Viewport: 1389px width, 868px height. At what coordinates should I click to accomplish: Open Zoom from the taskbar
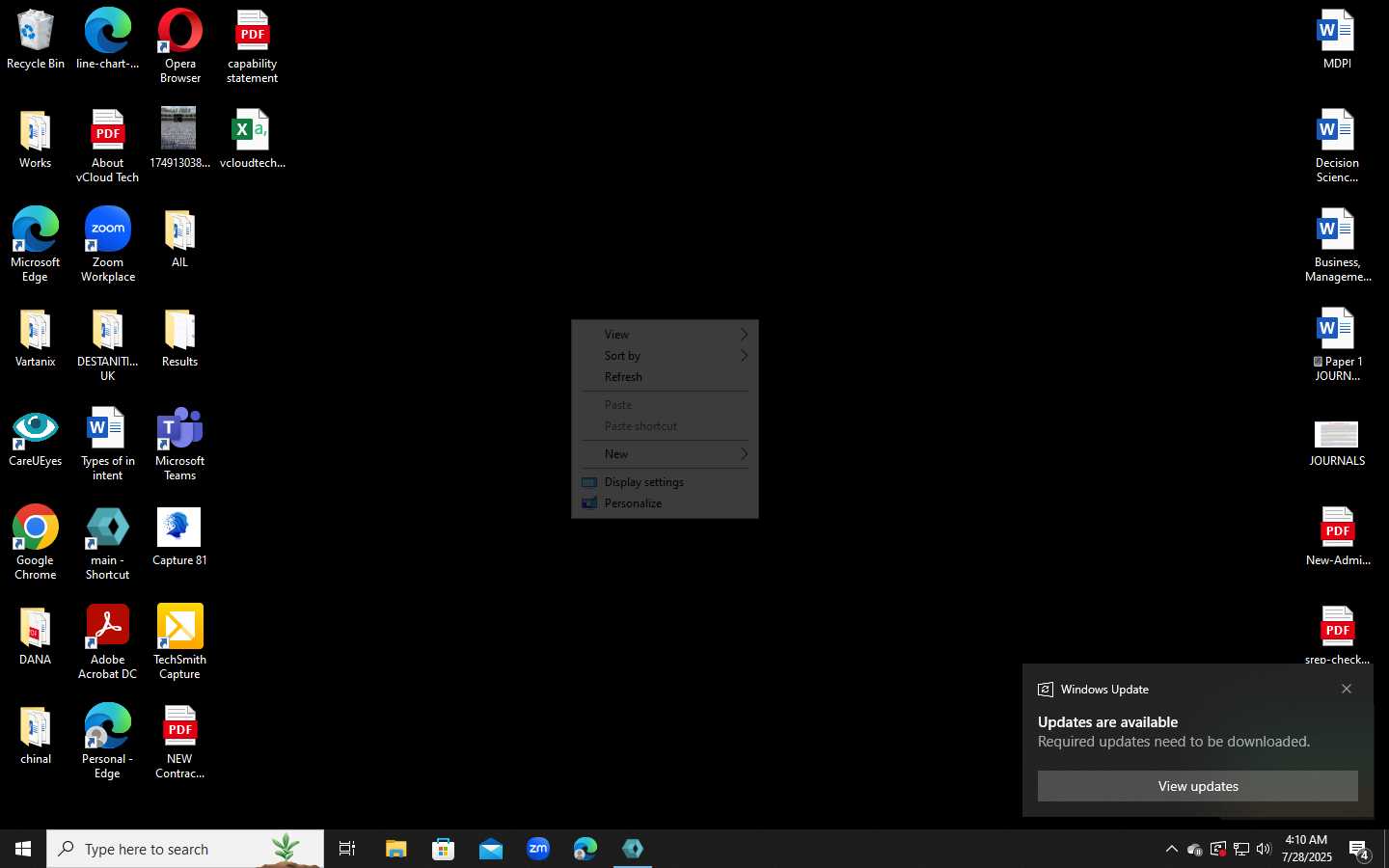[538, 849]
